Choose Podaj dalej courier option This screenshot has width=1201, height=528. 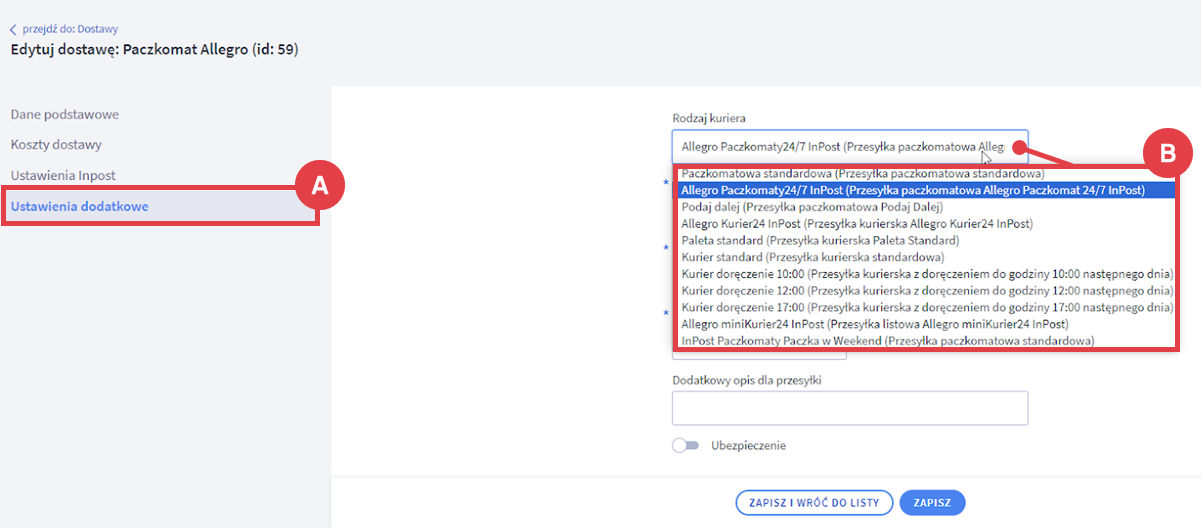pyautogui.click(x=925, y=206)
